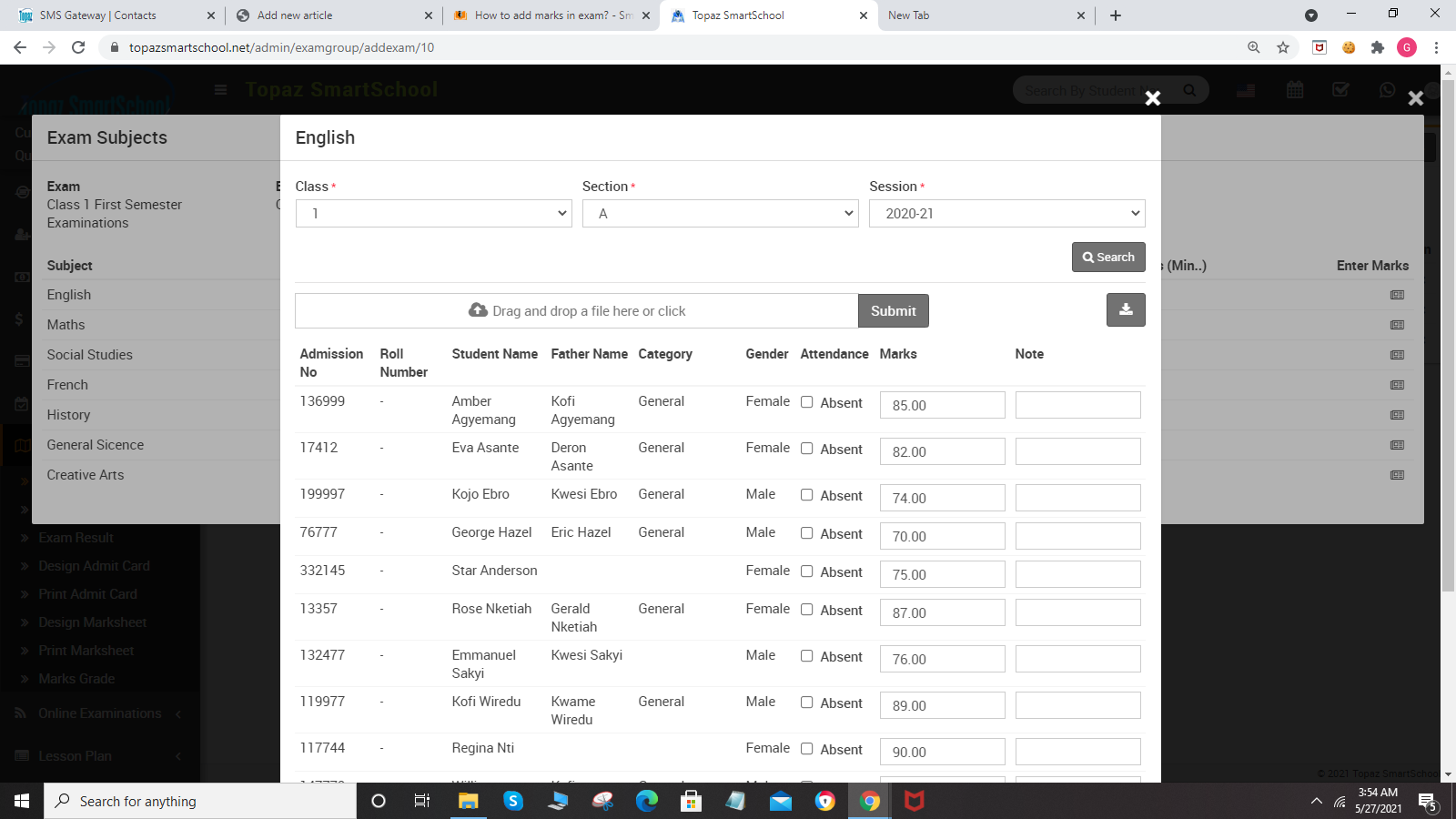1456x819 pixels.
Task: Open the Session dropdown showing 2020-21
Action: [1006, 214]
